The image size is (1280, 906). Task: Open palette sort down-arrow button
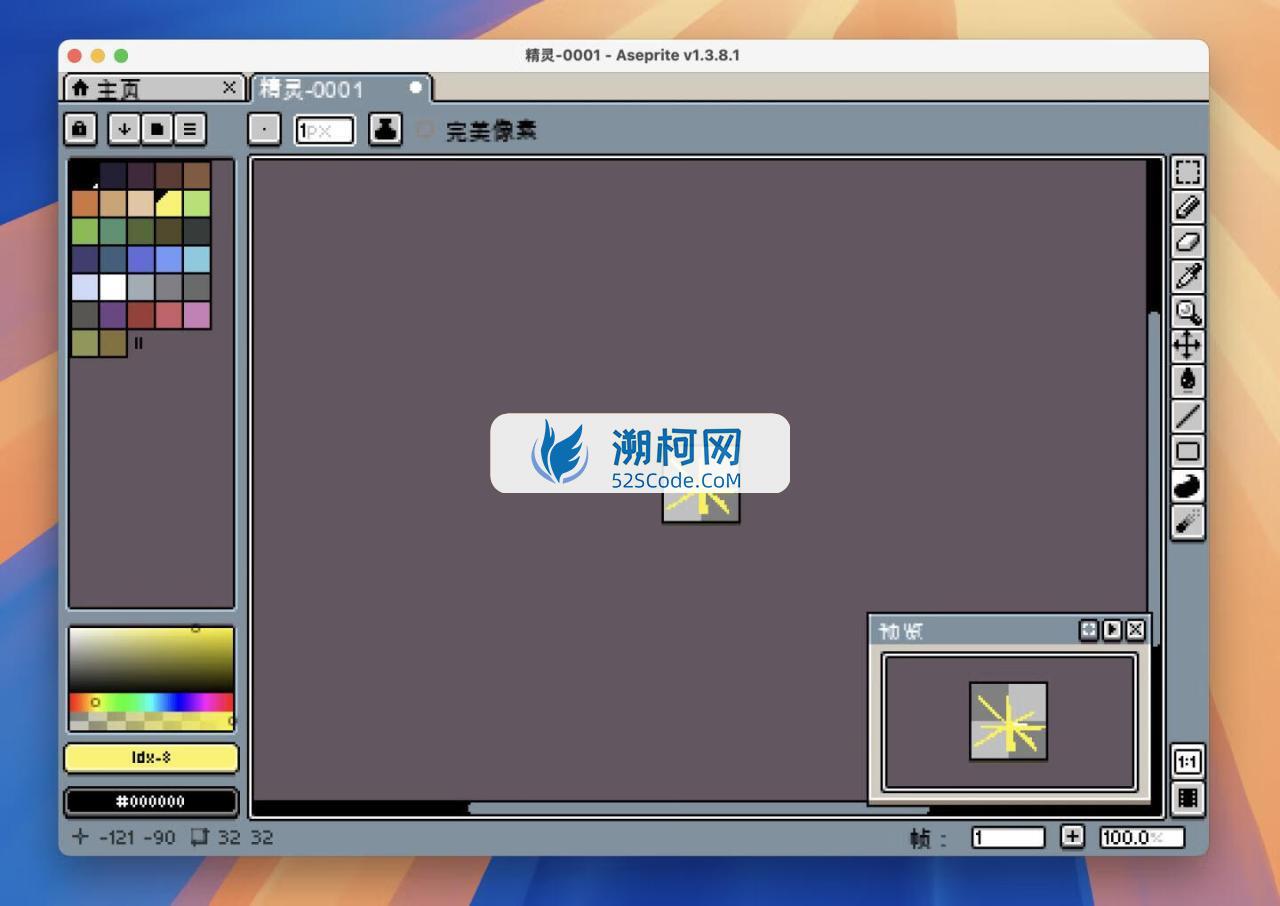(x=124, y=129)
